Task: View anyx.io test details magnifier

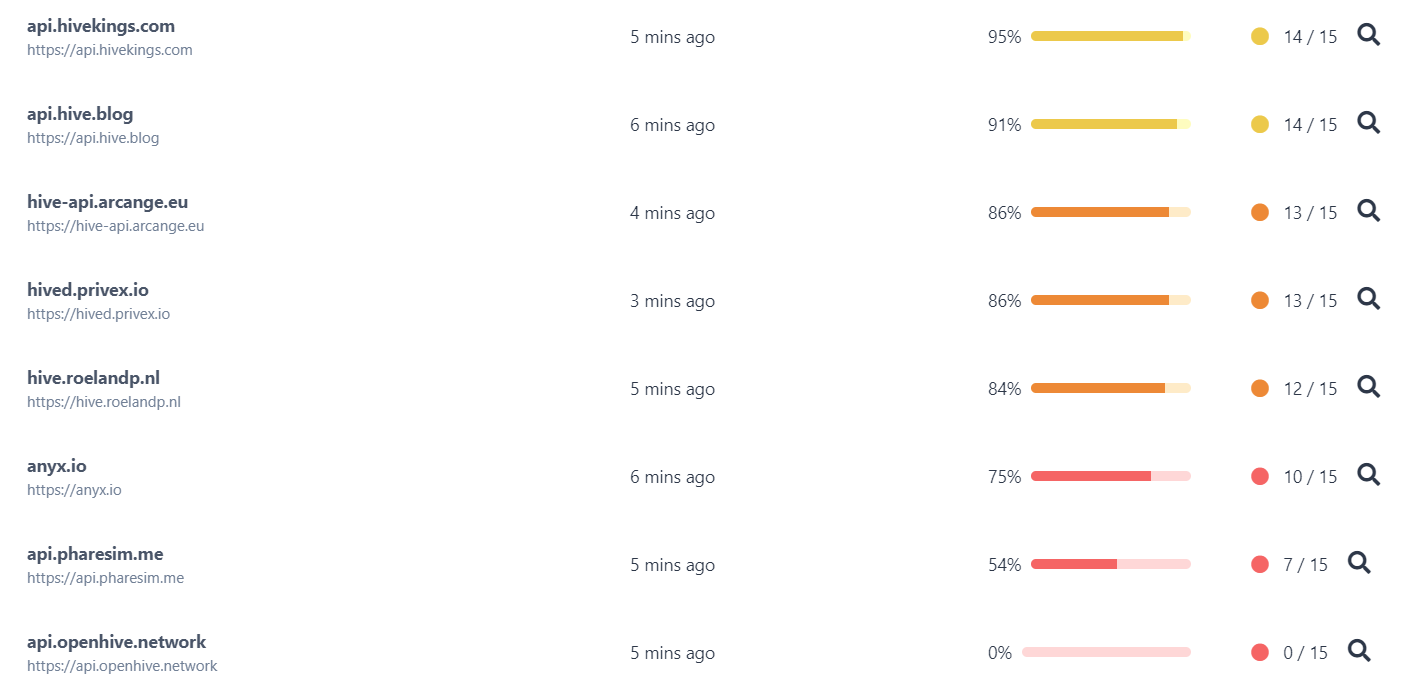Action: (1368, 475)
